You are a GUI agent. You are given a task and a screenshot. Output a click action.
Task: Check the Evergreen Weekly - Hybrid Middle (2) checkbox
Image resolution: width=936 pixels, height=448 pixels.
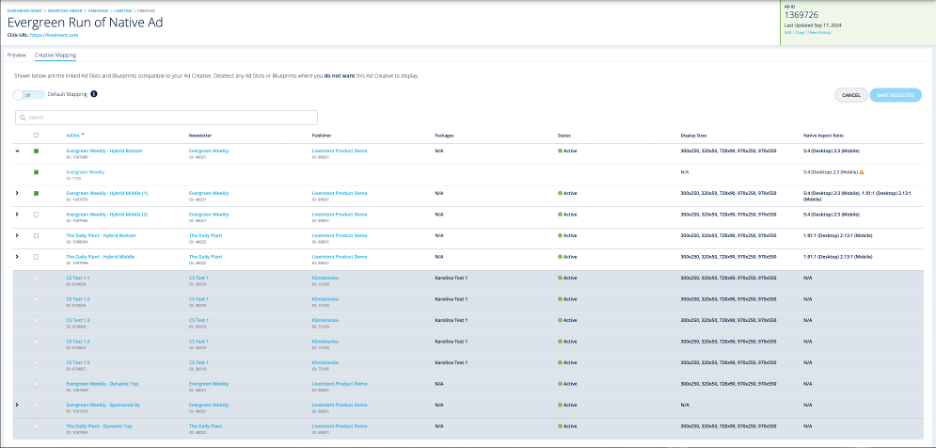[x=36, y=214]
